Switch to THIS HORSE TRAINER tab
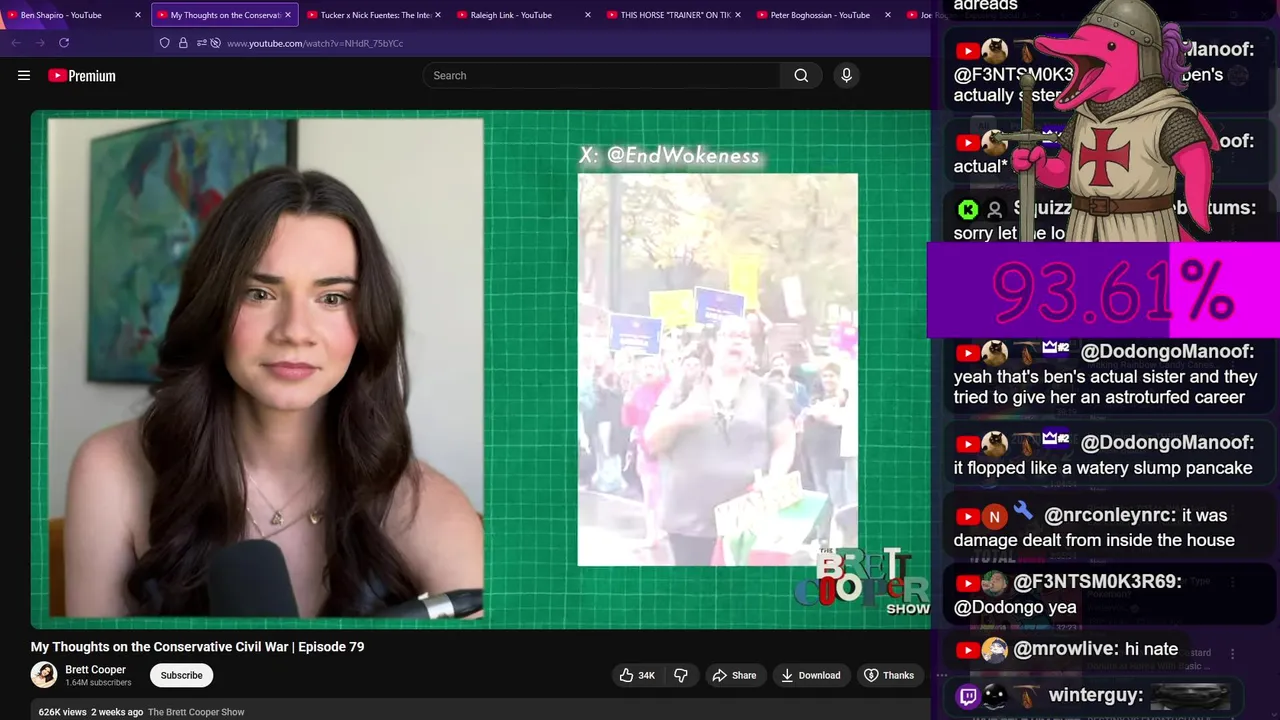Screen dimensions: 1280x720 pyautogui.click(x=674, y=15)
